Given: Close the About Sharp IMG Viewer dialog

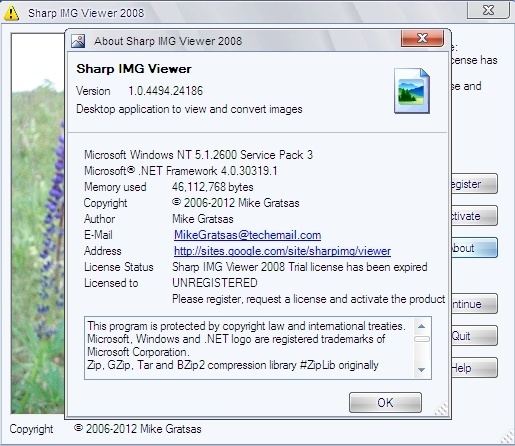Looking at the screenshot, I should 422,38.
